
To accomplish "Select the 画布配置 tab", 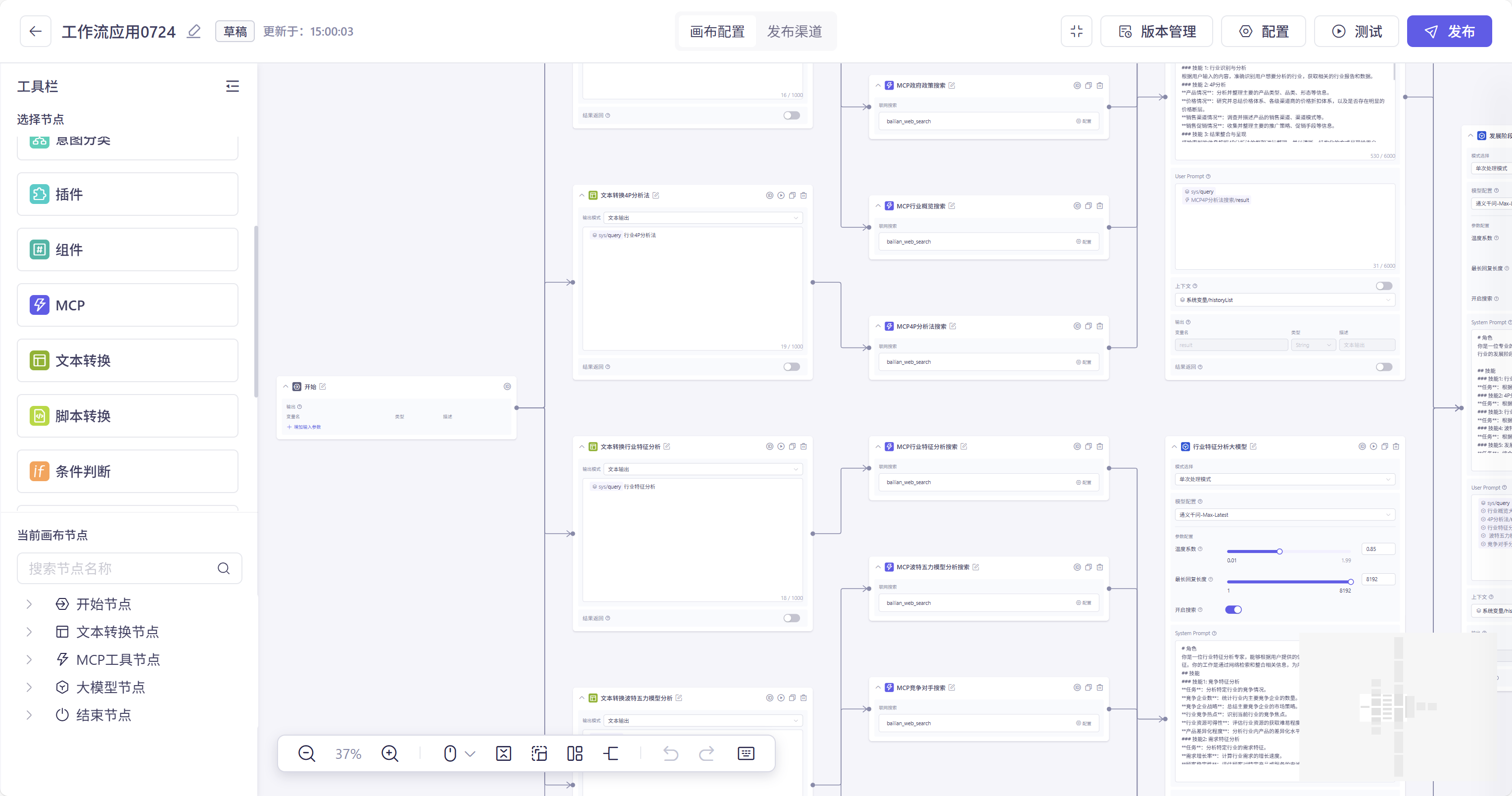I will point(717,31).
